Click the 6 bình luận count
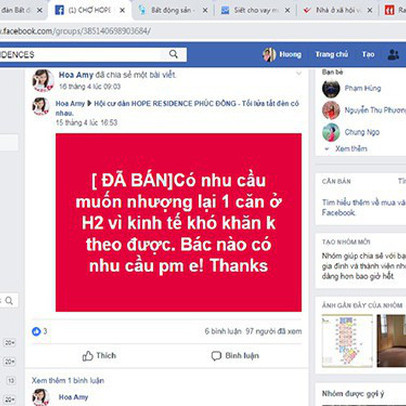Viewport: 406px width, 406px height. click(223, 331)
